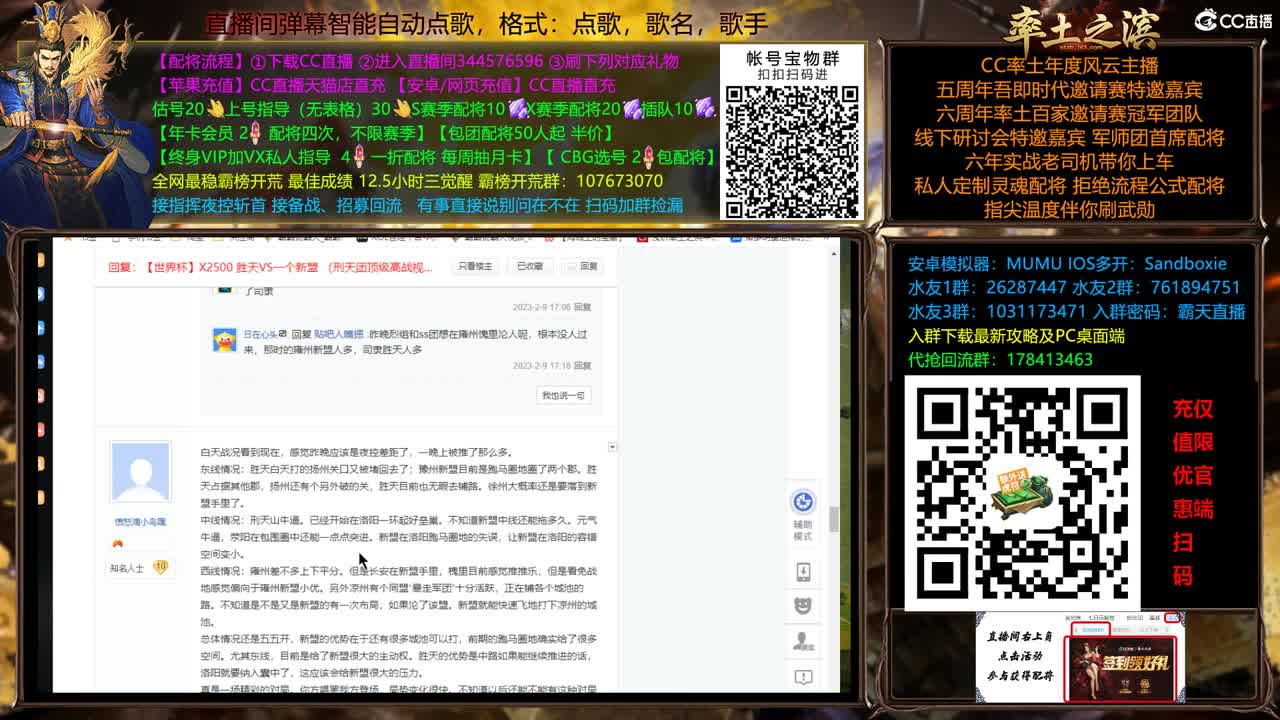Click the post line starting 白天战况看到现在

(356, 452)
